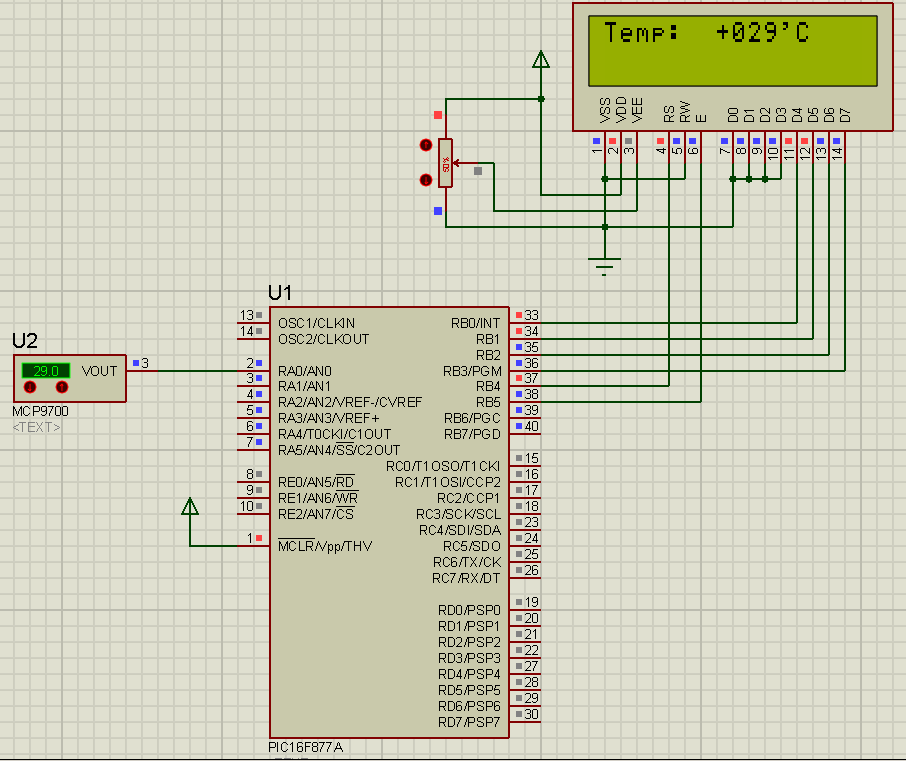Click the RB0/INT pin label

tap(476, 323)
